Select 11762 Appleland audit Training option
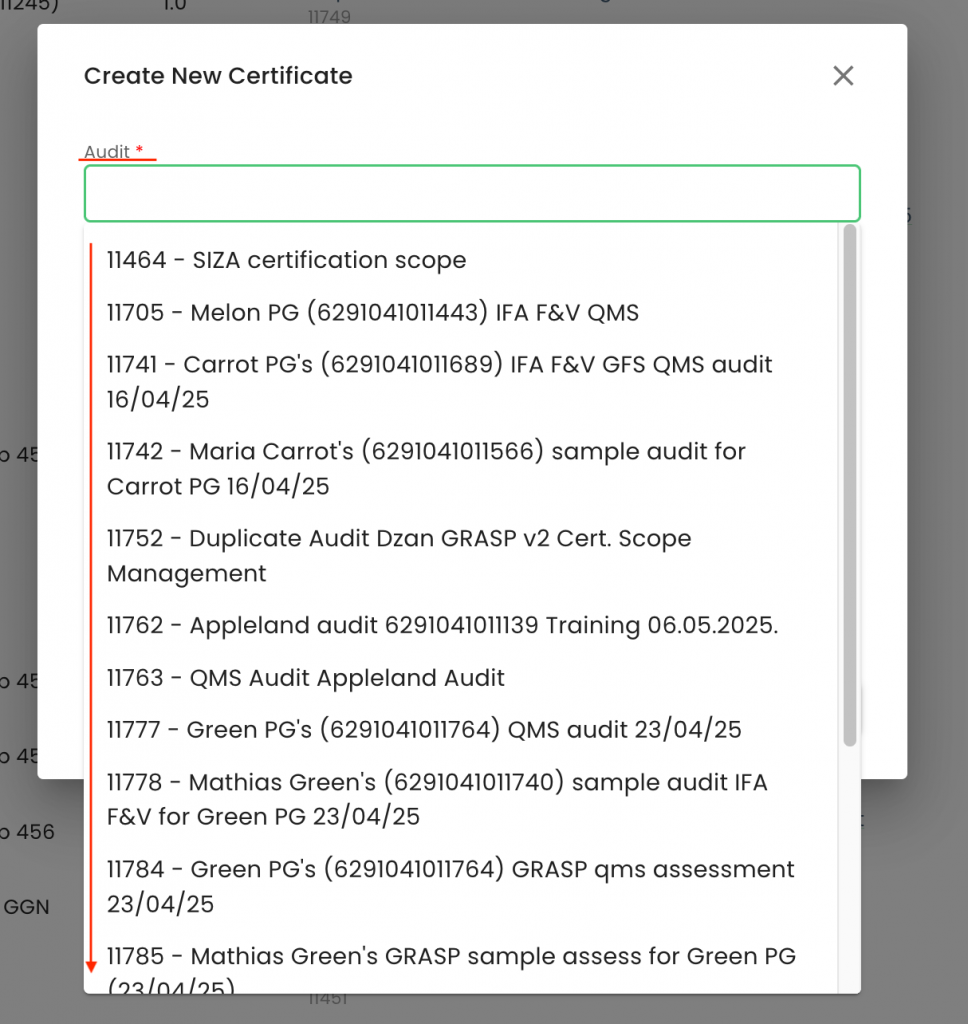The width and height of the screenshot is (968, 1024). pos(441,626)
